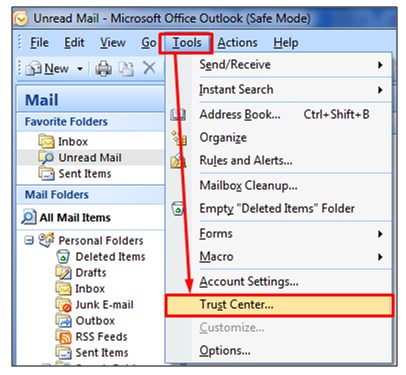The image size is (406, 375).
Task: Click the Rules and Alerts icon in menu
Action: pos(178,161)
